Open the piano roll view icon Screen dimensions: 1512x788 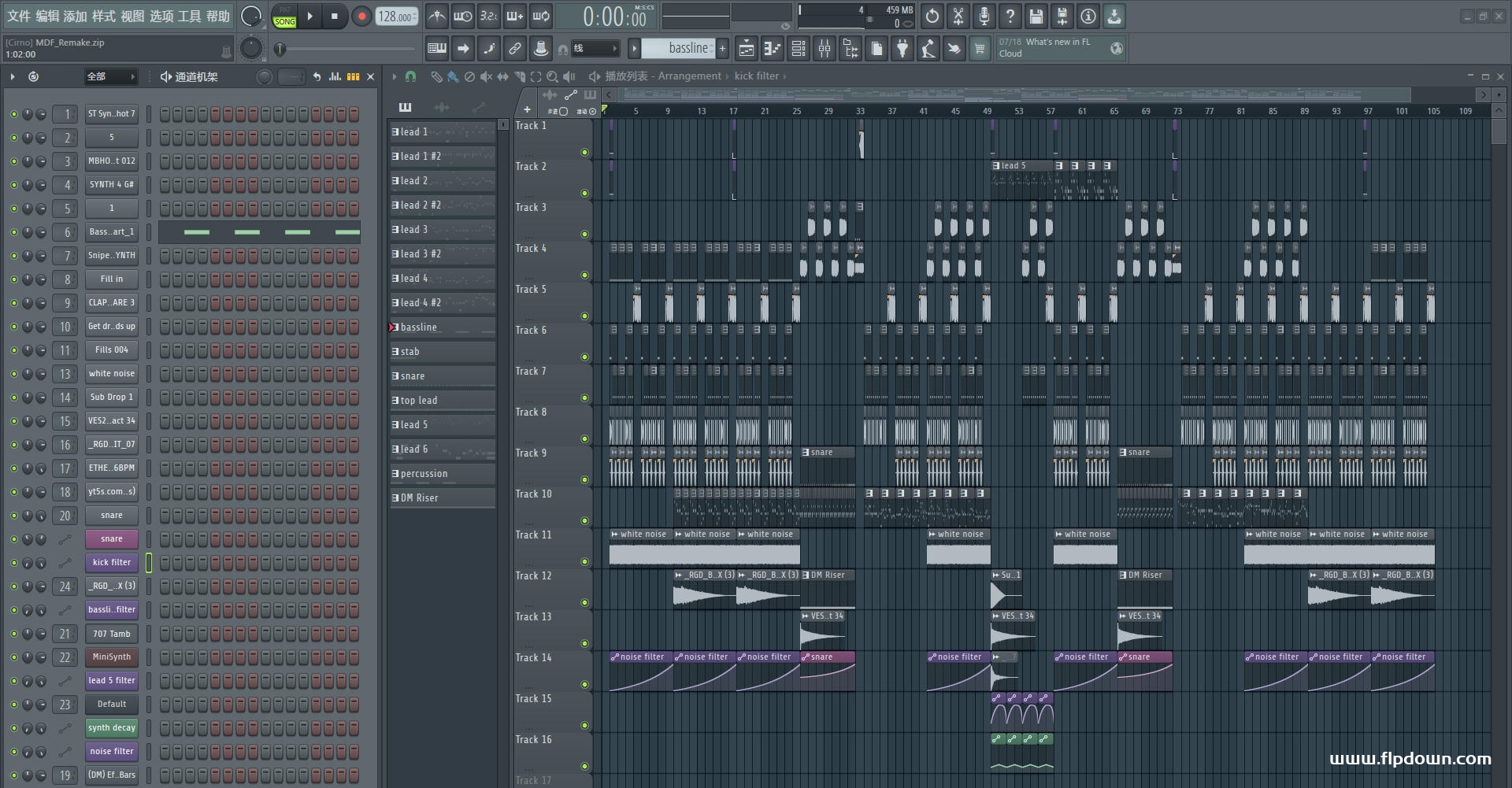[772, 49]
